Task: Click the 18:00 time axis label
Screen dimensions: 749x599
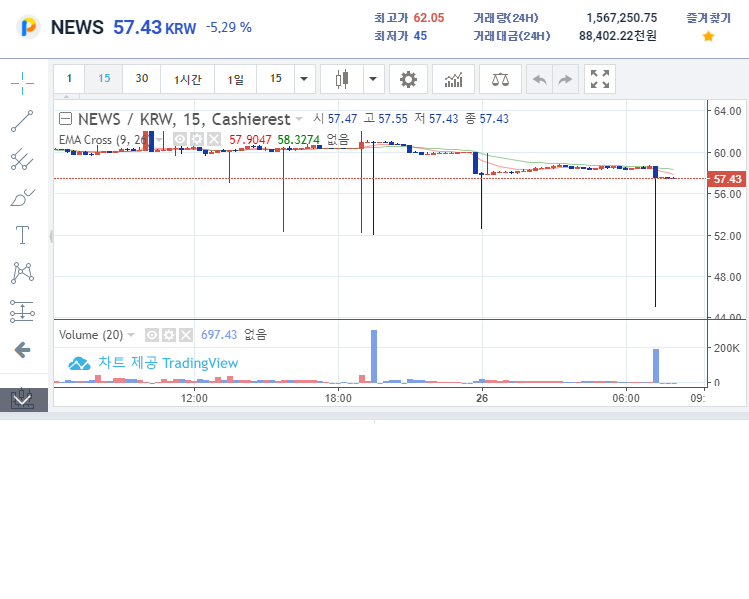Action: [338, 398]
